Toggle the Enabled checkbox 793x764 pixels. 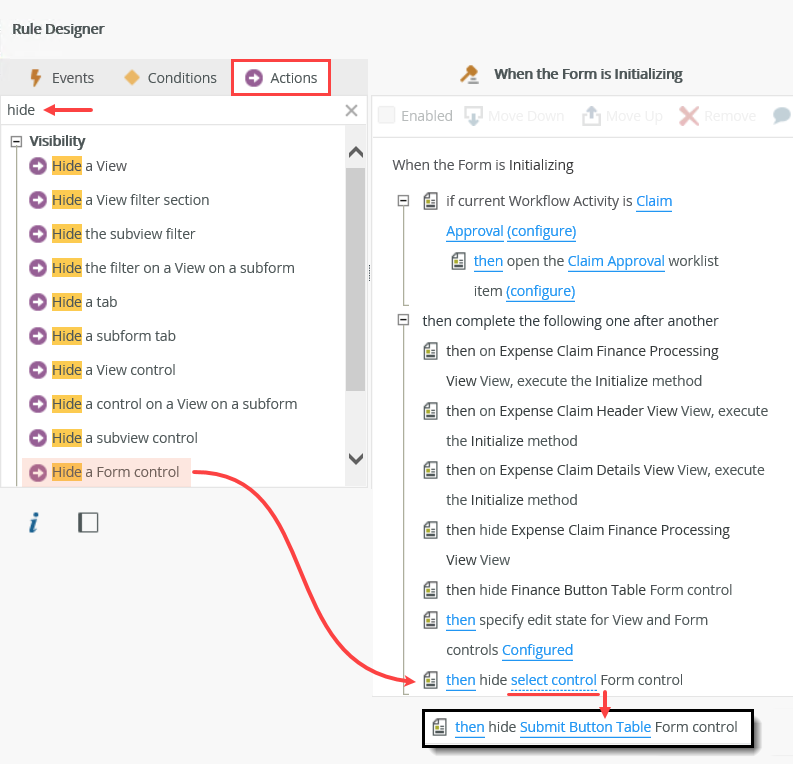click(387, 116)
